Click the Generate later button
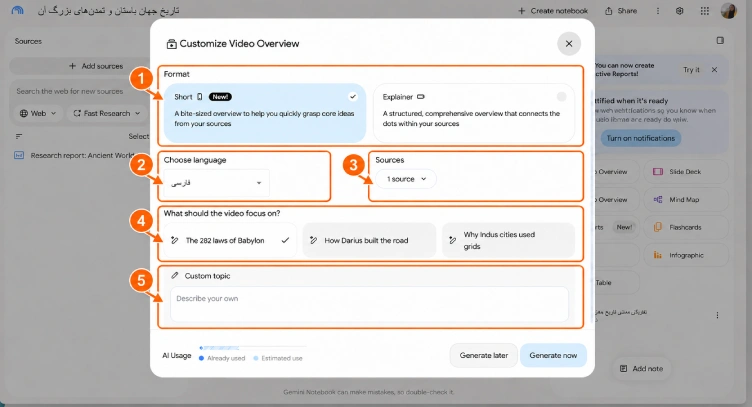 pyautogui.click(x=483, y=355)
